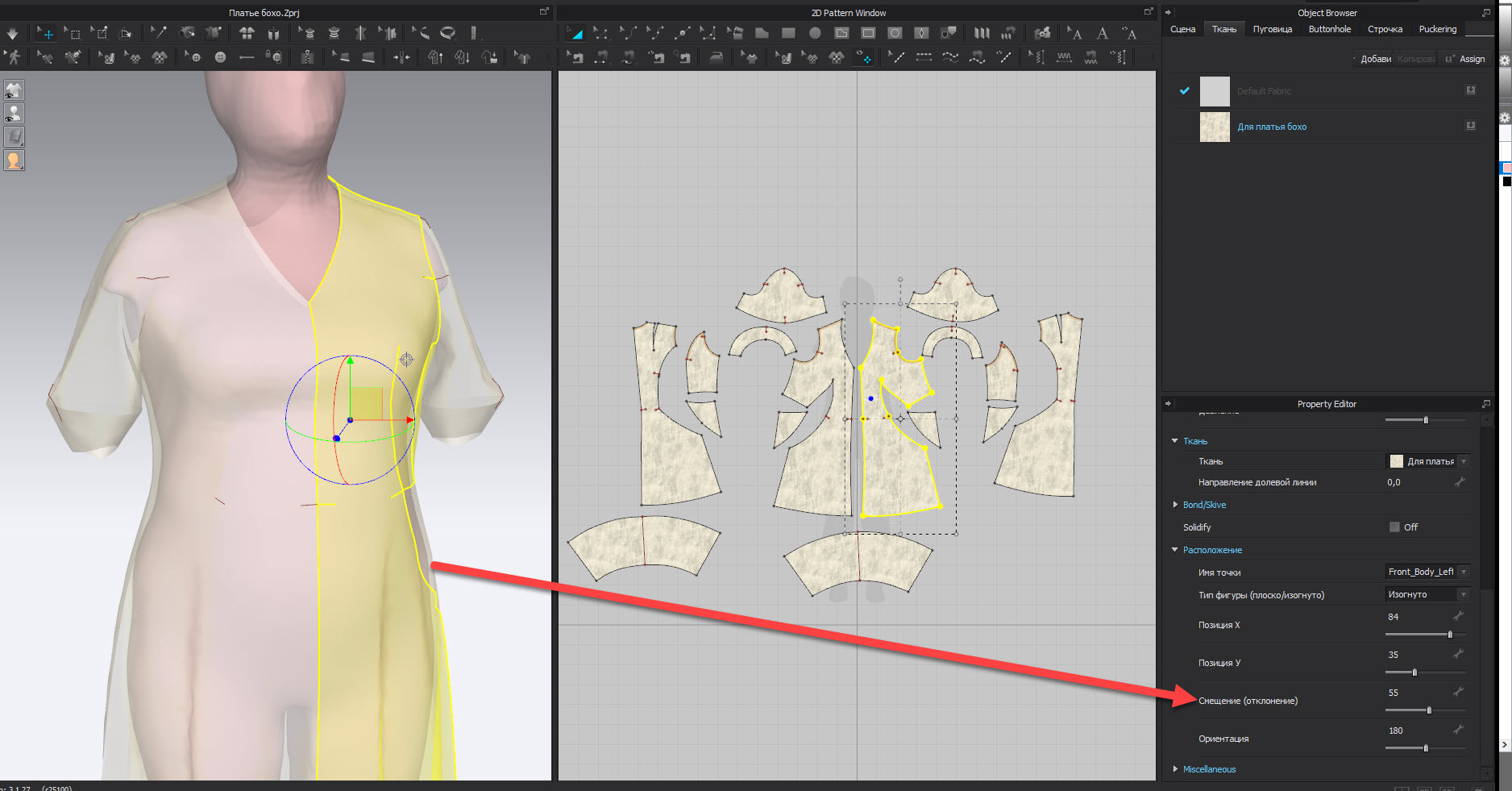
Task: Expand the Miscellaneous section
Action: click(x=1175, y=769)
